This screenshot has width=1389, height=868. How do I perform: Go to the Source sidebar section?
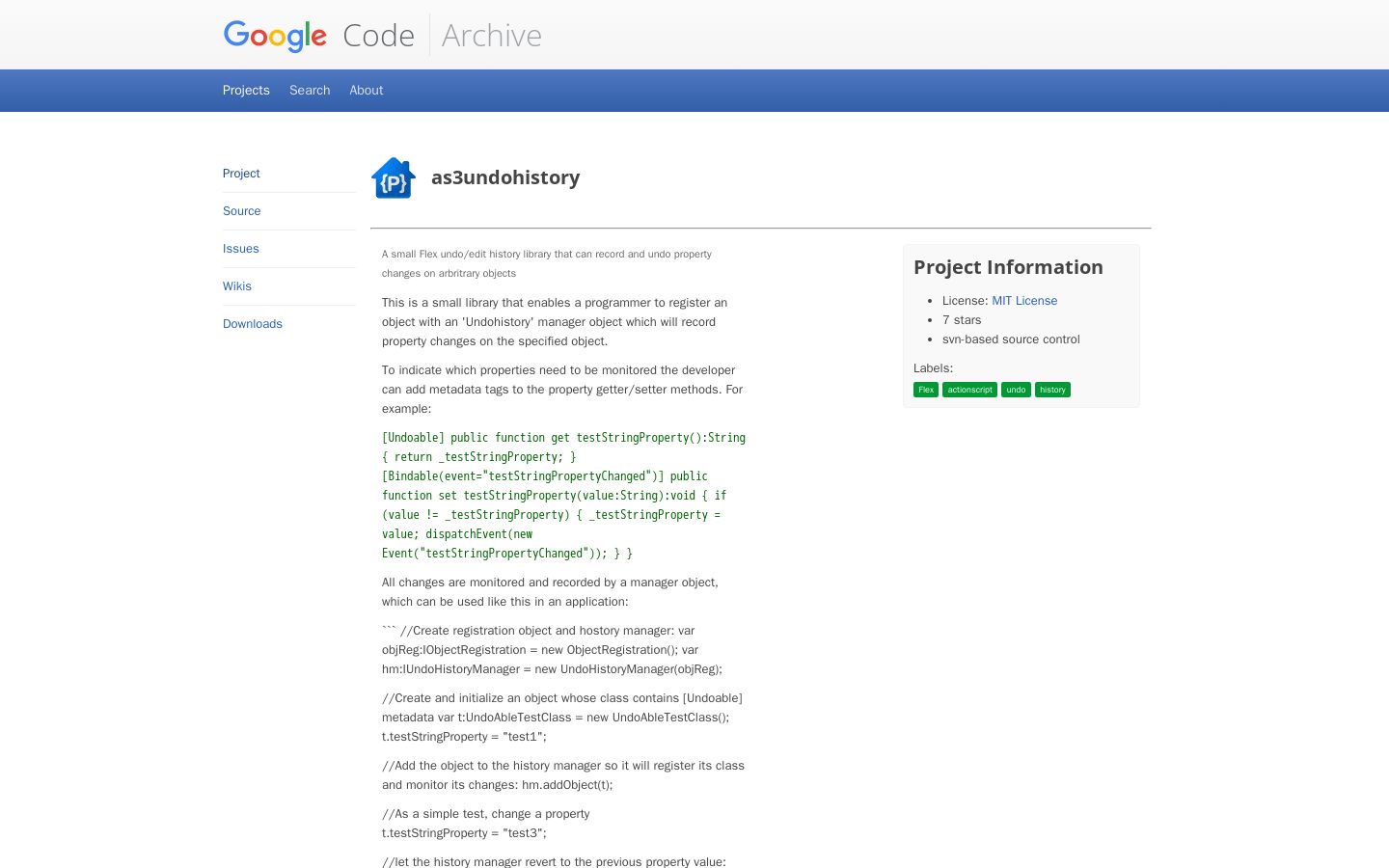[x=242, y=211]
